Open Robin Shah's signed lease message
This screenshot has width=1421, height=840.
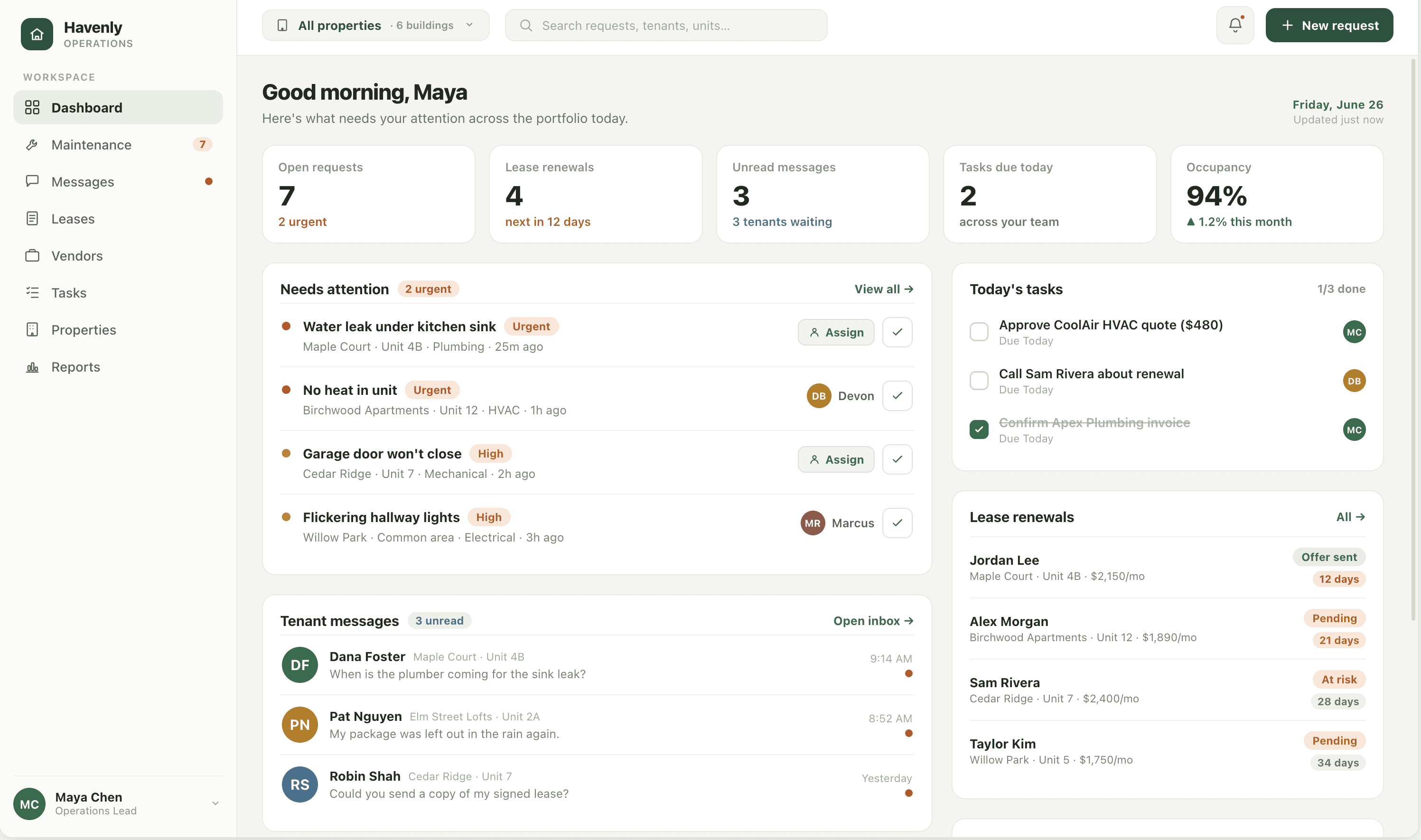[x=597, y=784]
